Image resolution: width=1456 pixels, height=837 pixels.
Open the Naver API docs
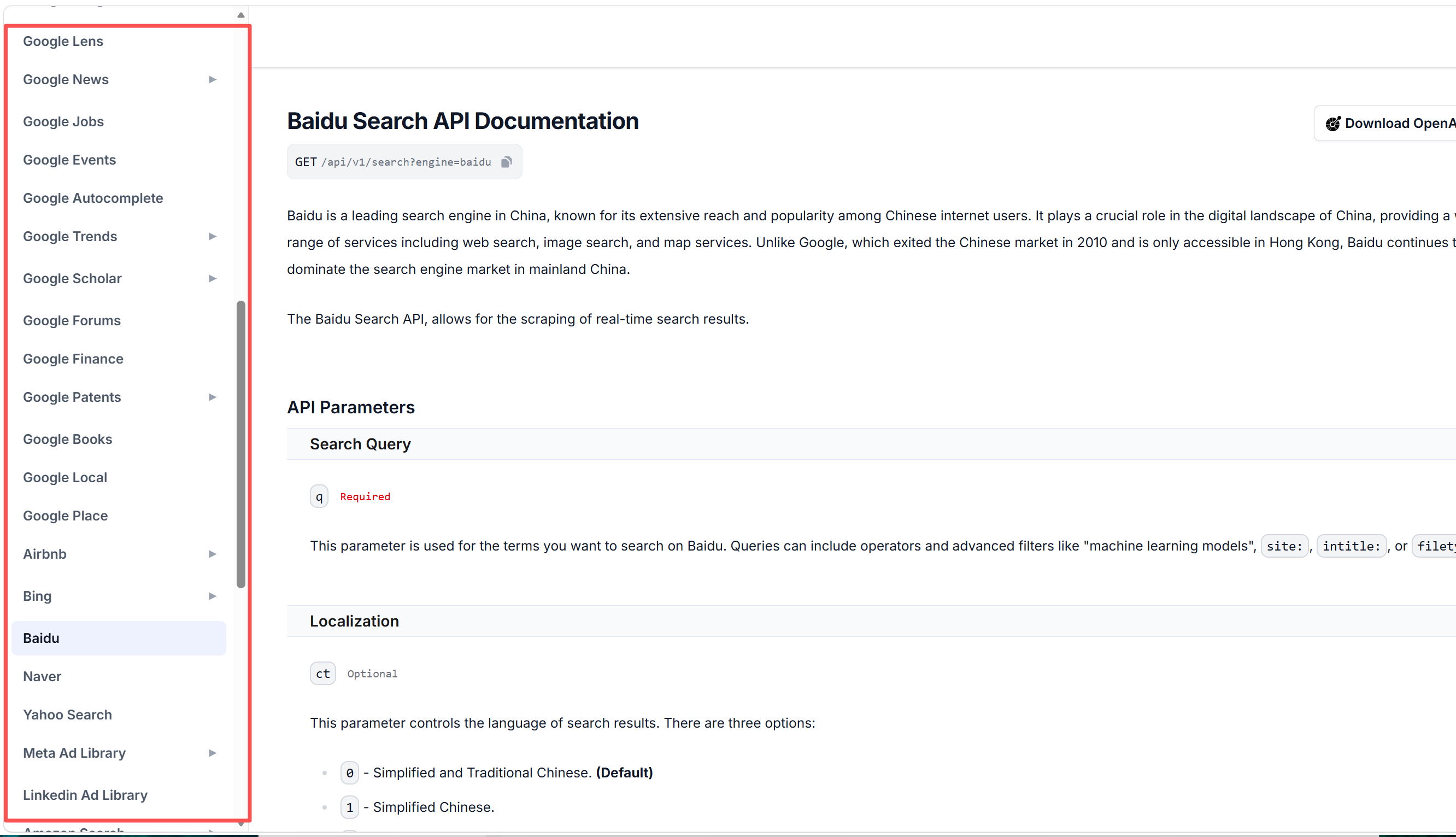pos(42,677)
